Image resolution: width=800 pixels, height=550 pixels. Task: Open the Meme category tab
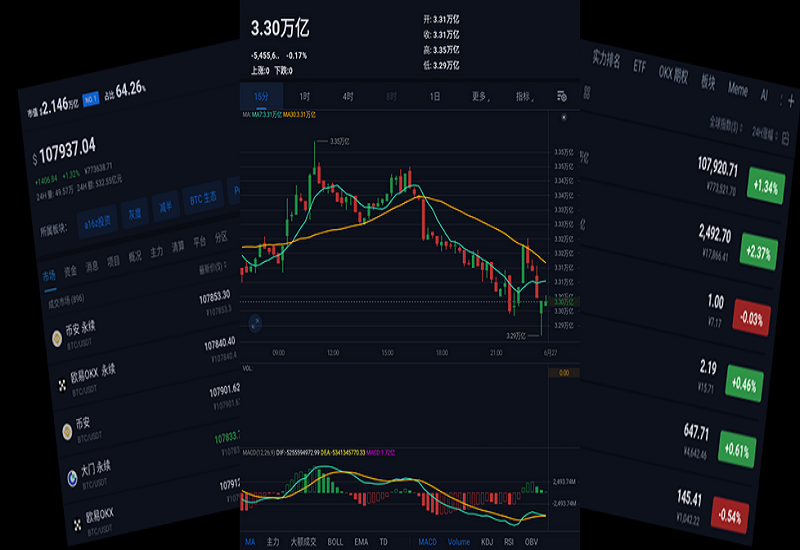(736, 91)
